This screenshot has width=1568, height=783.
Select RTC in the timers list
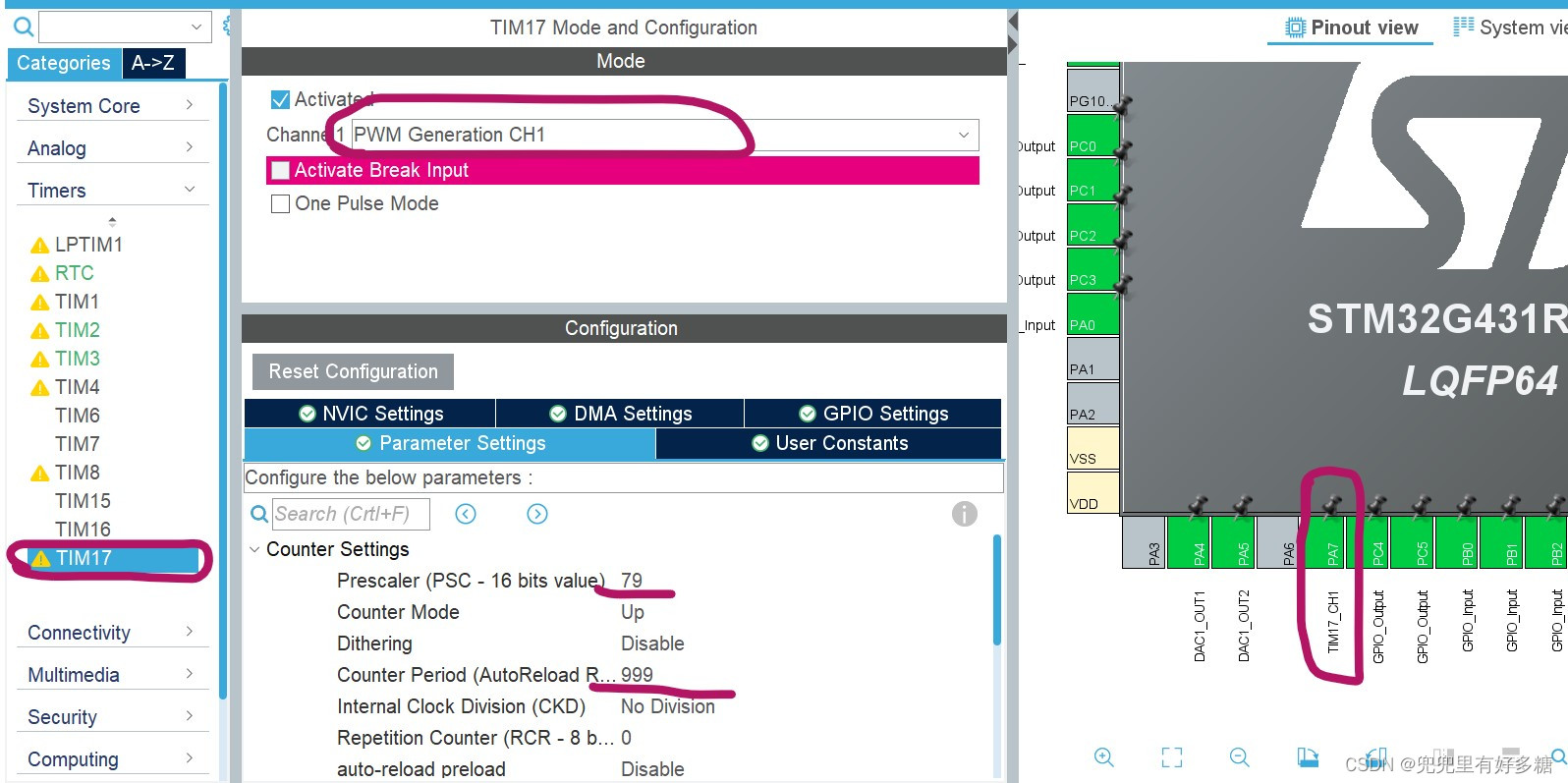pos(75,273)
